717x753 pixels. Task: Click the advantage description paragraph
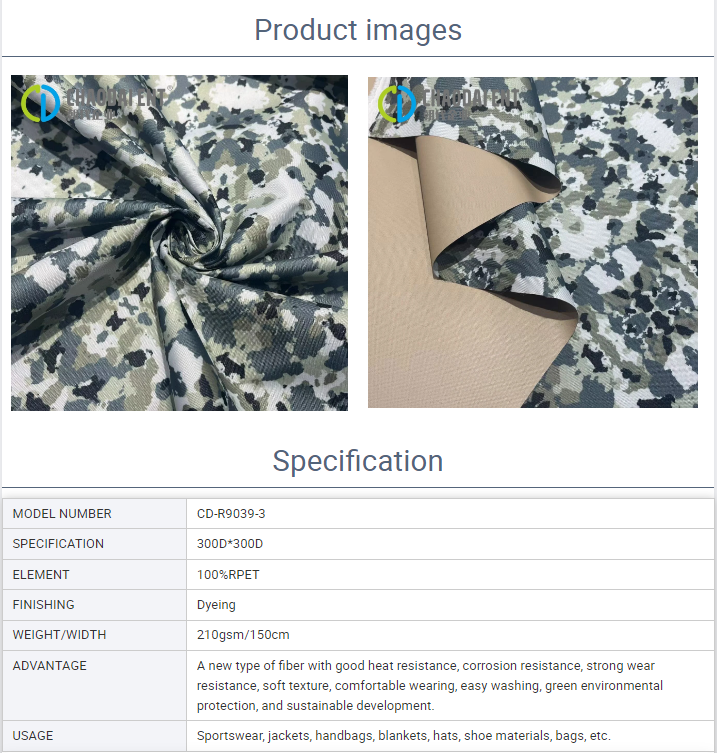pos(430,686)
